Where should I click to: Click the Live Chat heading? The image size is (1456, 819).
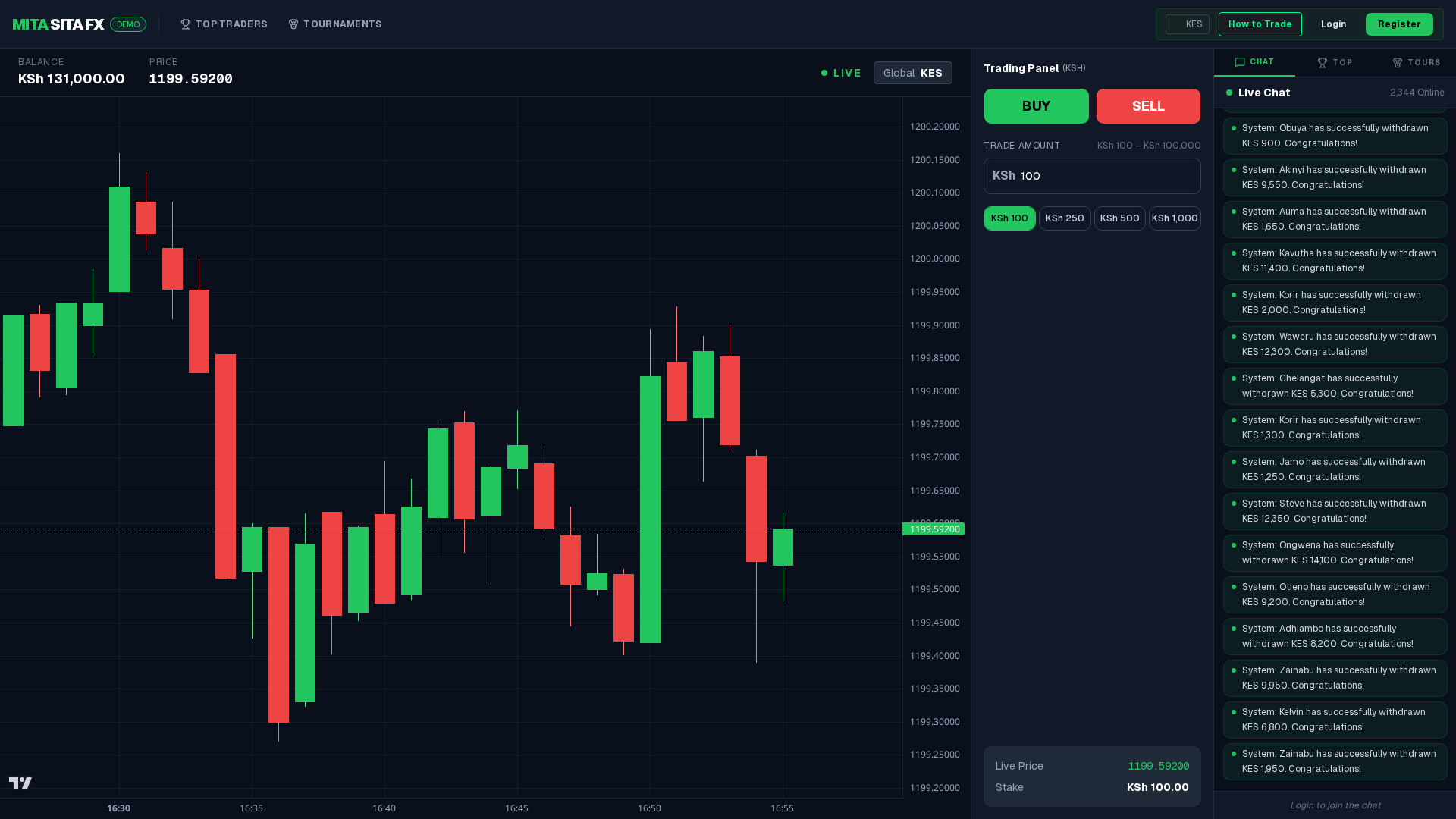pyautogui.click(x=1264, y=93)
